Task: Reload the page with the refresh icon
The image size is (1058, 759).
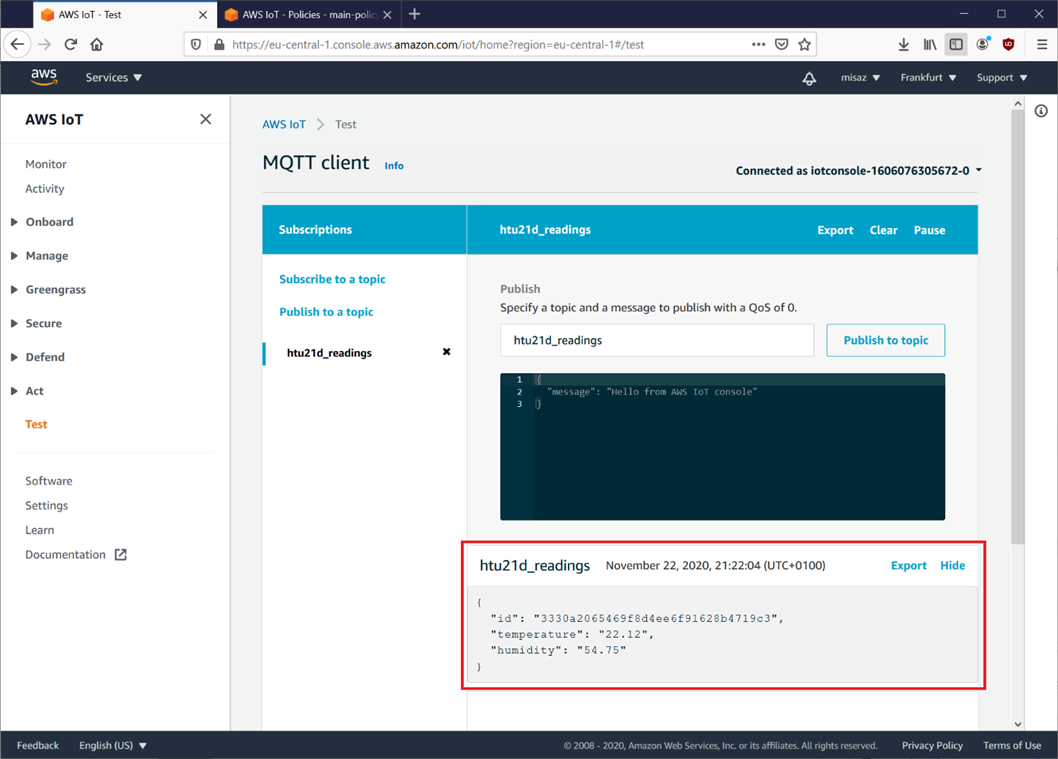Action: pos(71,45)
